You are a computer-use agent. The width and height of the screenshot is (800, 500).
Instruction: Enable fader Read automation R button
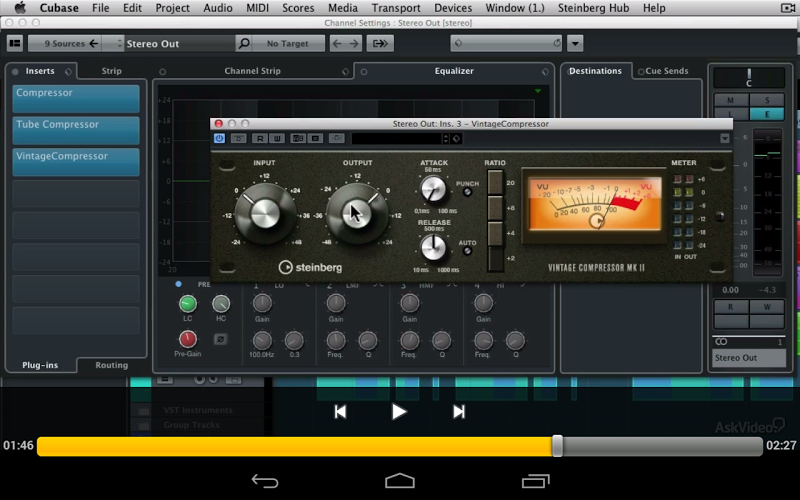click(731, 307)
